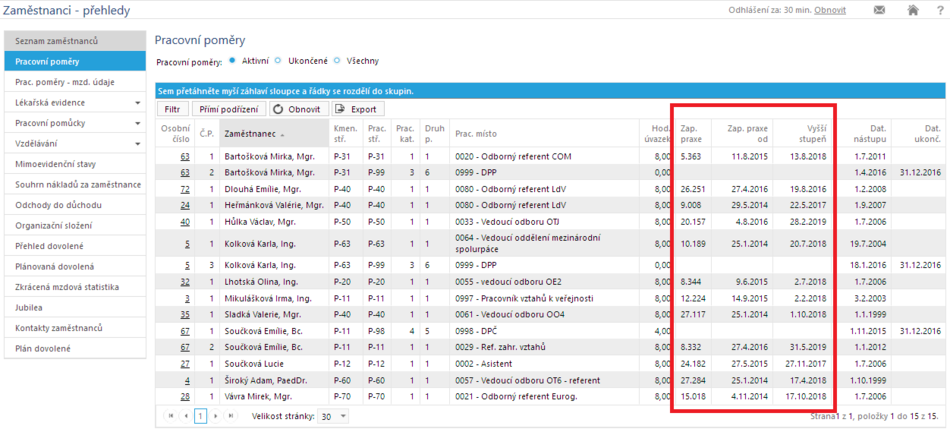Open Pracovní poměry in sidebar
The height and width of the screenshot is (432, 950).
tap(75, 62)
